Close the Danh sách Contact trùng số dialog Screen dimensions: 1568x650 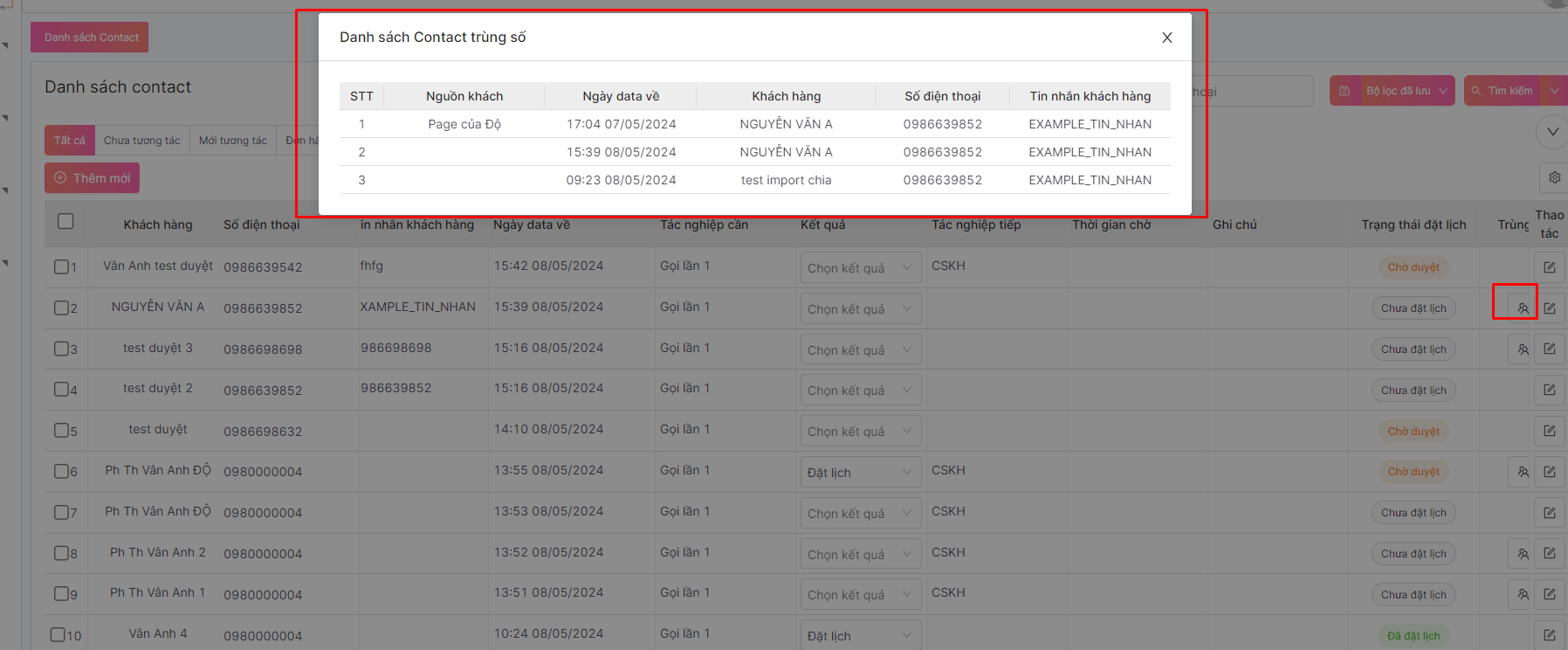click(1167, 38)
